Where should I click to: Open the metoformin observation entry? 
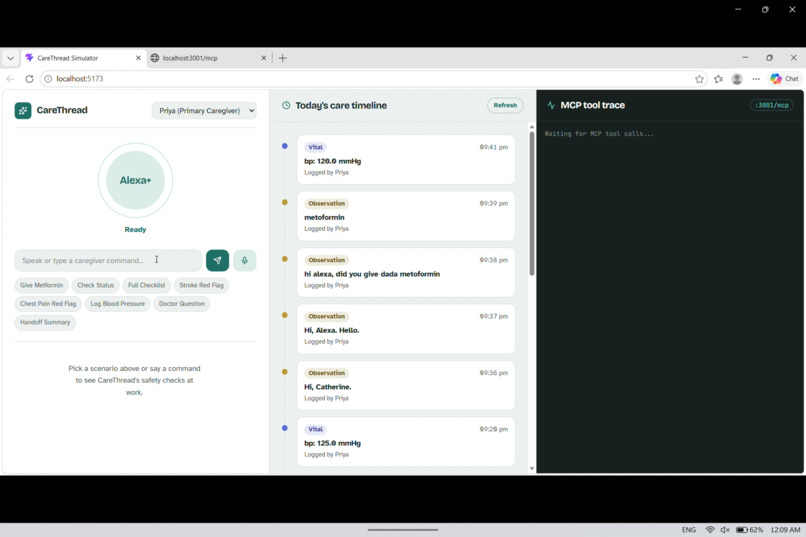coord(406,216)
